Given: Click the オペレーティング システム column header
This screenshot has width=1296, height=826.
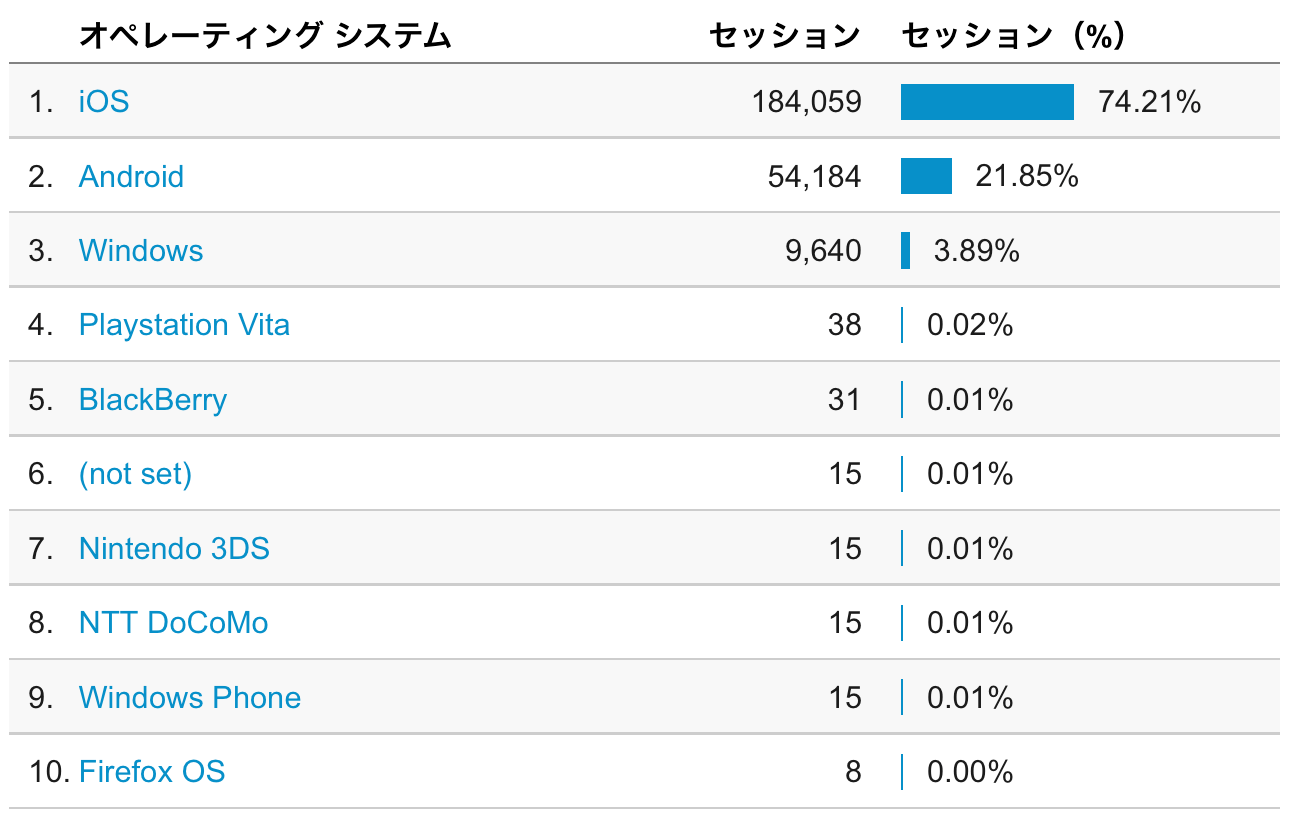Looking at the screenshot, I should click(x=265, y=37).
